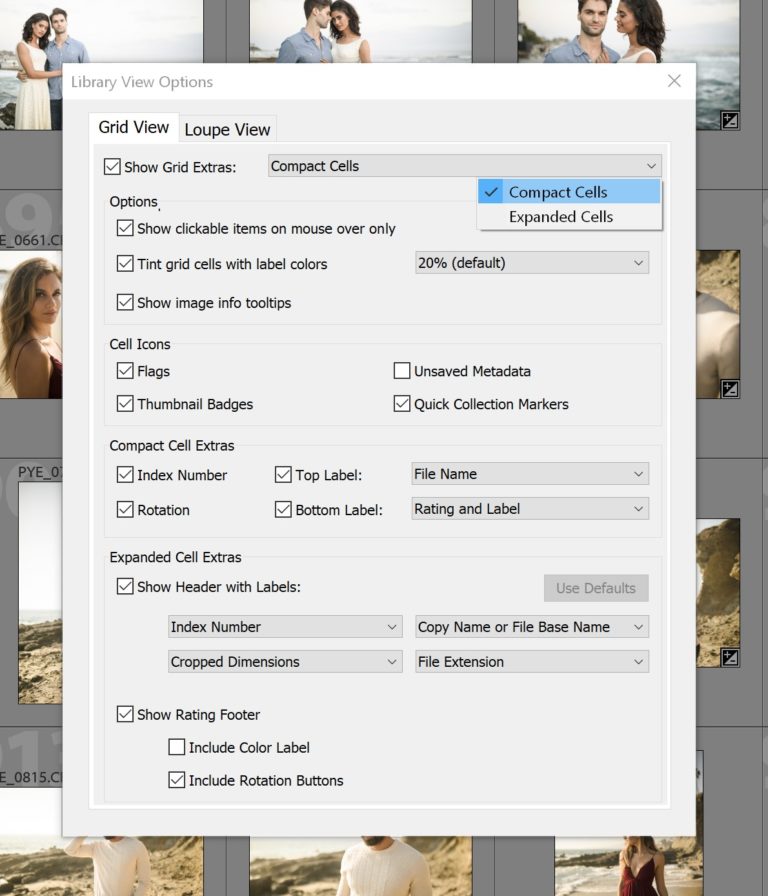The width and height of the screenshot is (768, 896).
Task: Open the Bottom Label dropdown showing Rating and Label
Action: pyautogui.click(x=530, y=509)
